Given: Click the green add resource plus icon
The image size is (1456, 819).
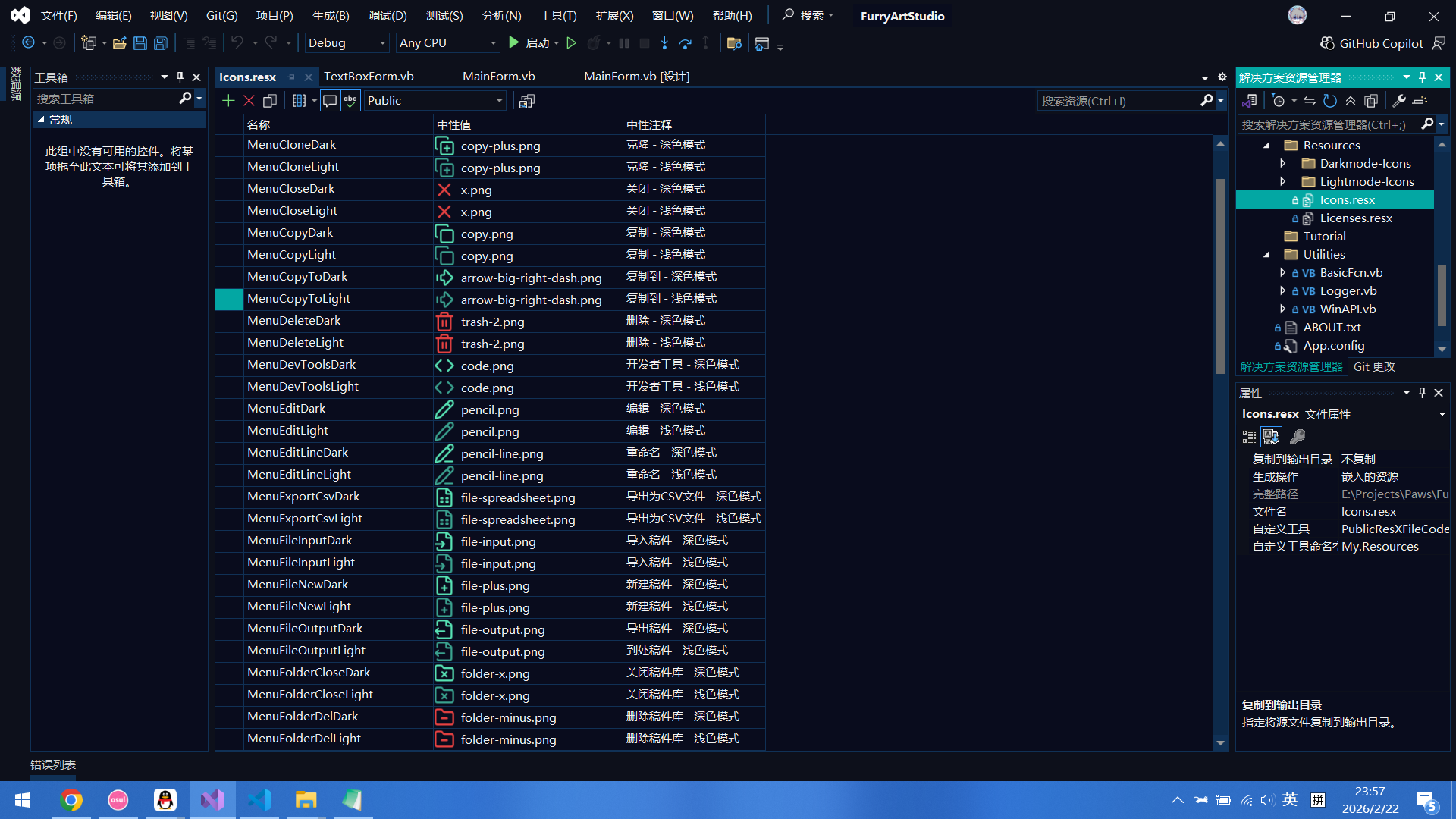Looking at the screenshot, I should coord(228,100).
